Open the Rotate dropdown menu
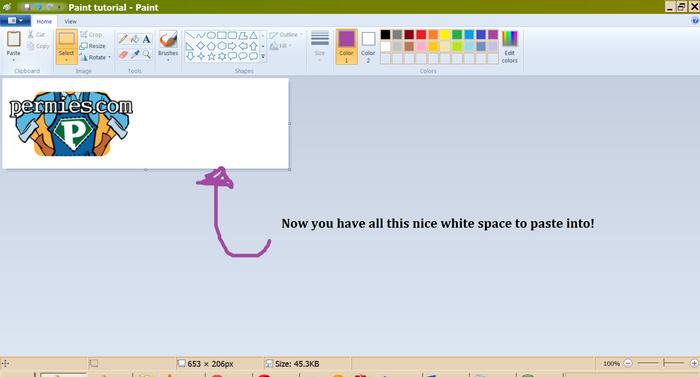The height and width of the screenshot is (377, 700). [95, 57]
